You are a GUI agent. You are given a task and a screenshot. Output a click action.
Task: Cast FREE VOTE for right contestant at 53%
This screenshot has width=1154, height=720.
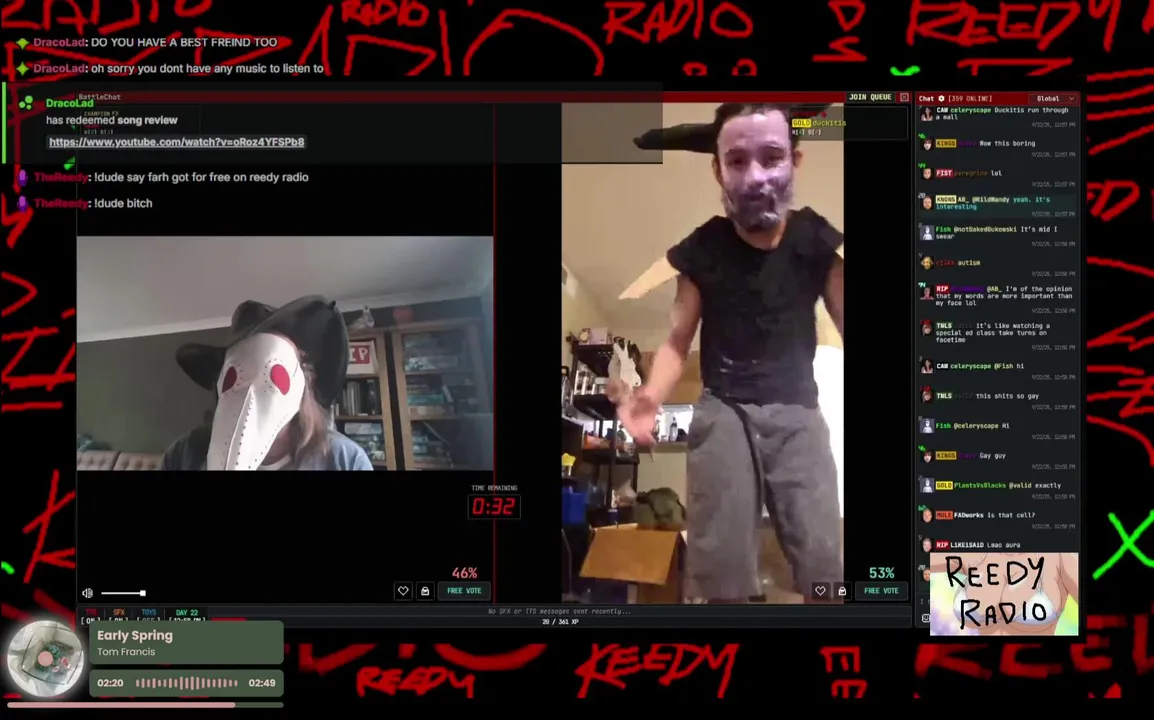pos(881,590)
